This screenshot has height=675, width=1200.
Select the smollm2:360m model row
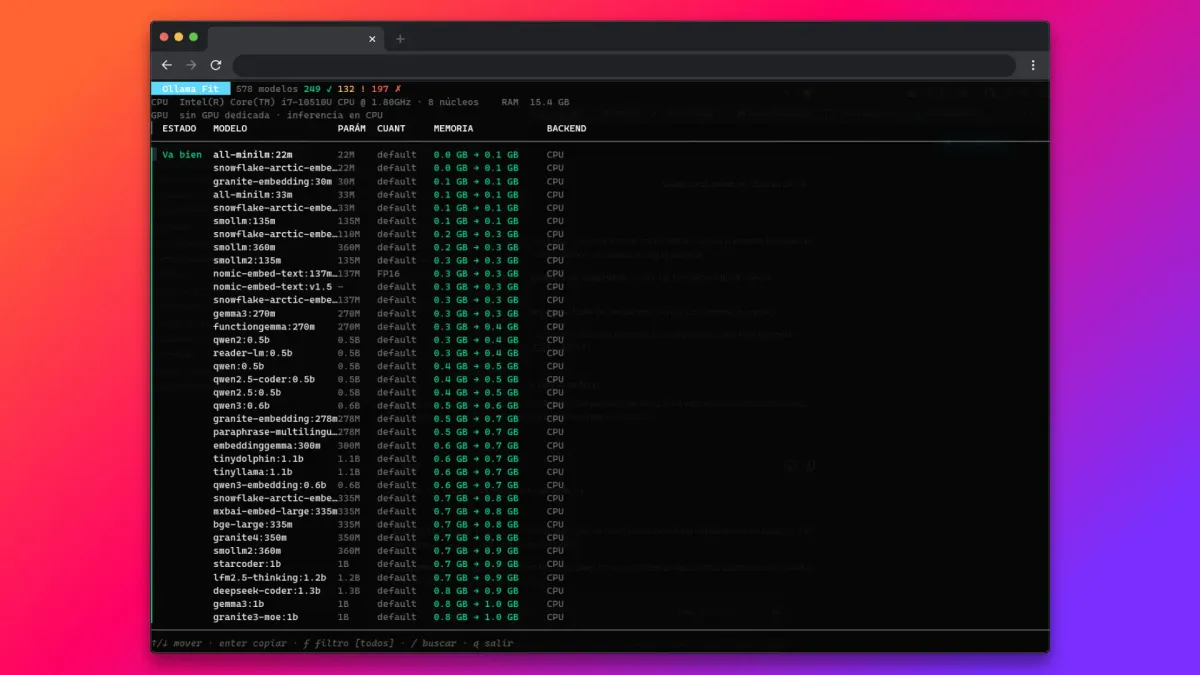coord(390,550)
